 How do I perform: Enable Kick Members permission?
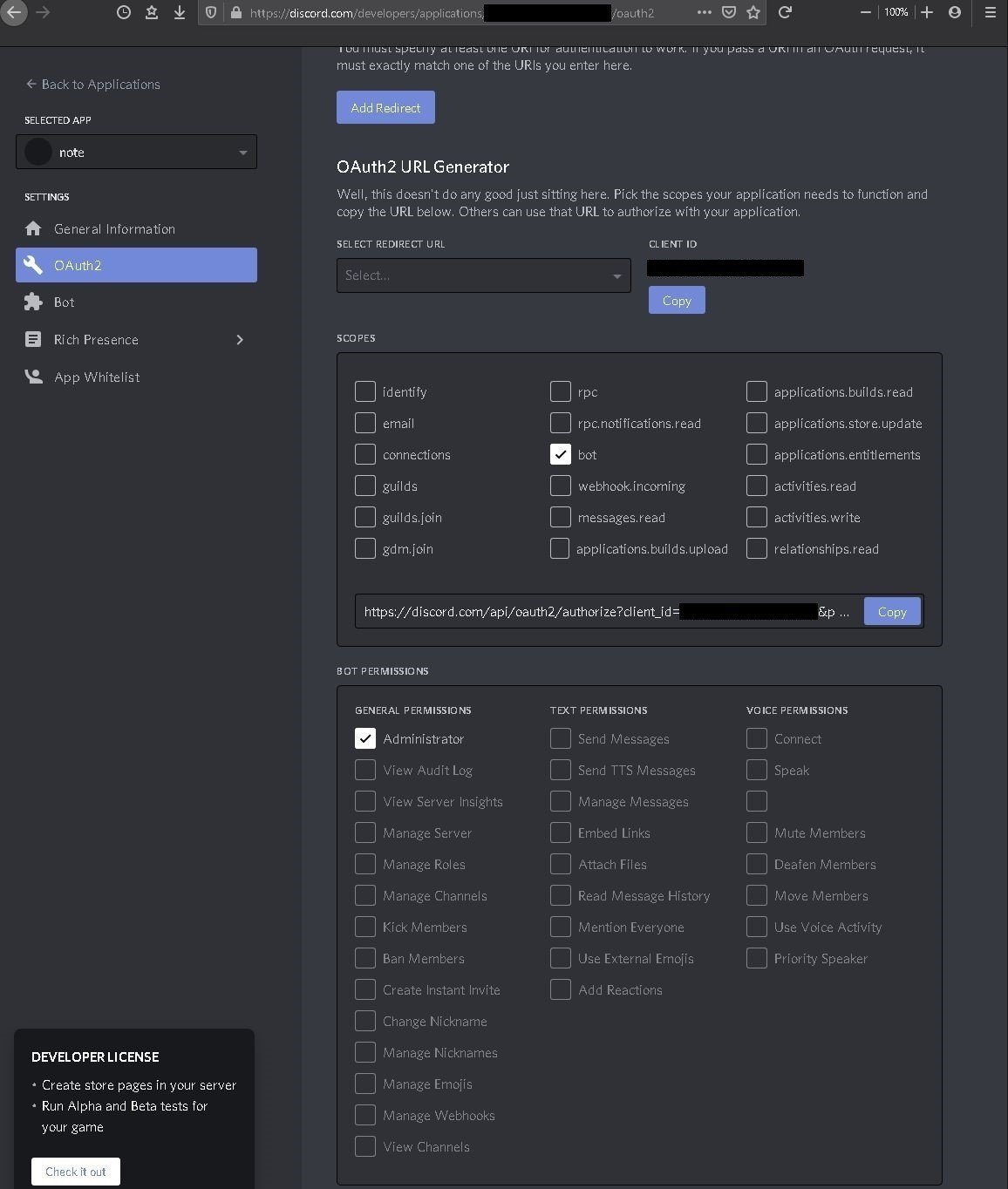[x=365, y=927]
